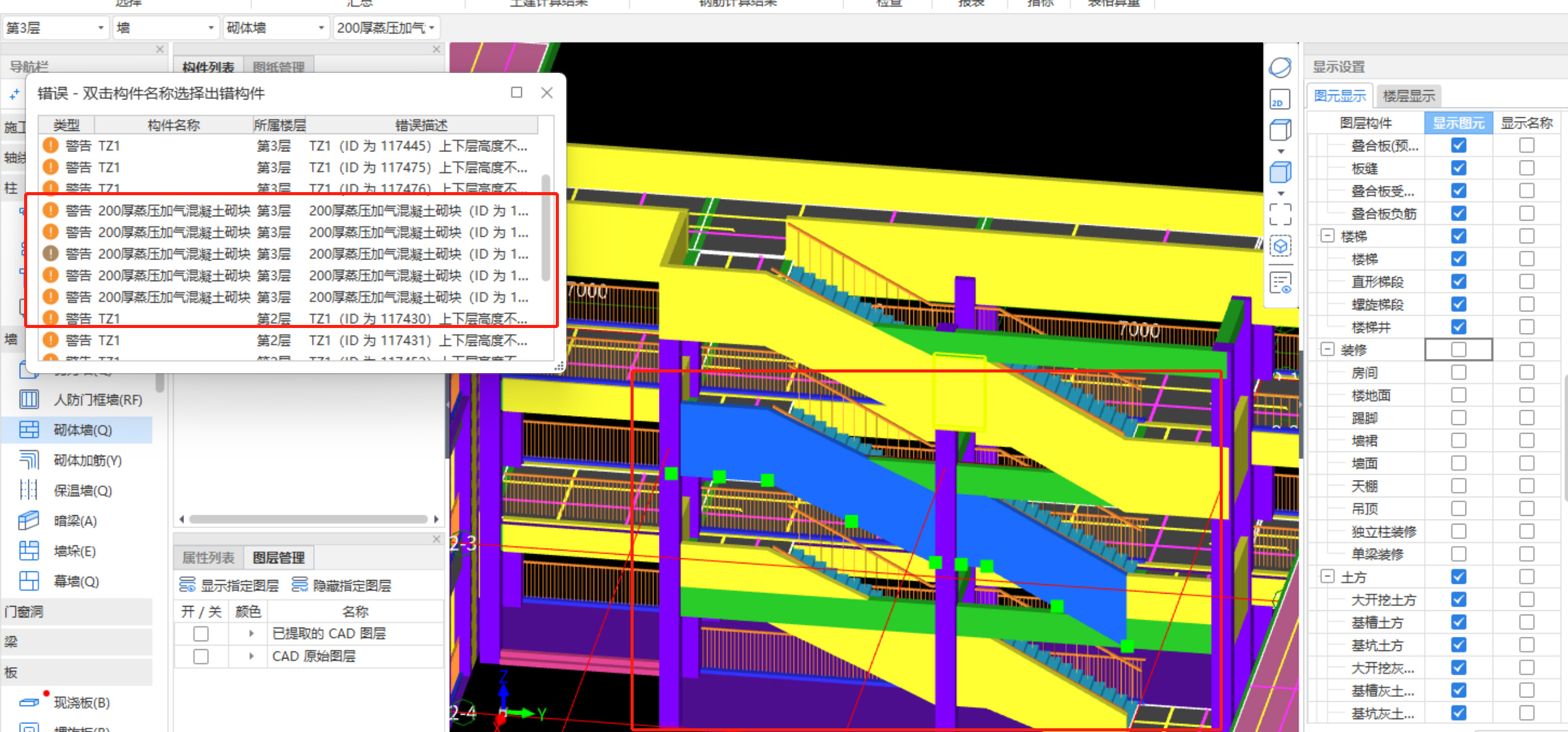This screenshot has width=1568, height=732.
Task: Open the display settings list icon
Action: (x=1280, y=283)
